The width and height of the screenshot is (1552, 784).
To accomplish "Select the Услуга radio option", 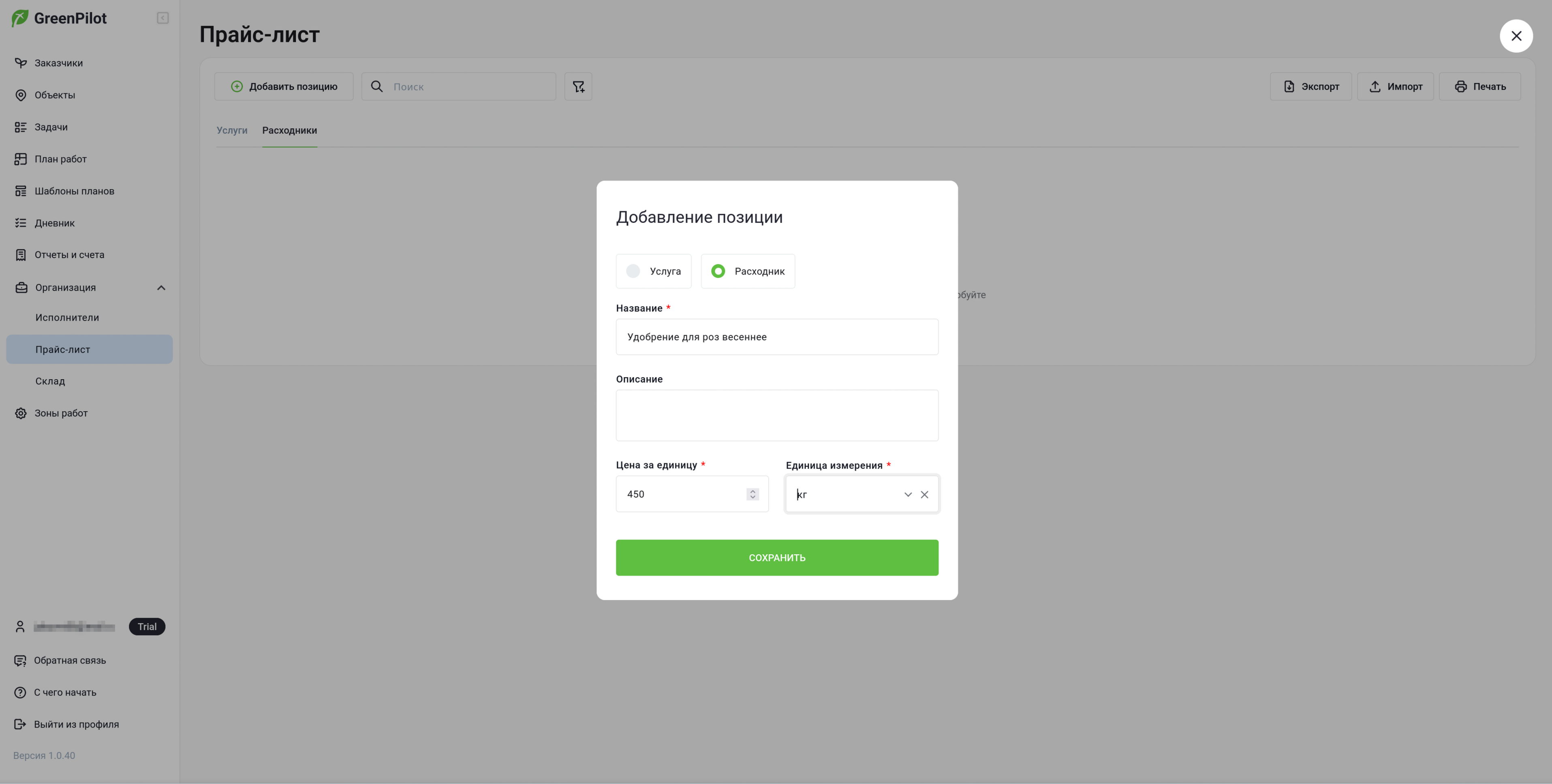I will coord(653,271).
